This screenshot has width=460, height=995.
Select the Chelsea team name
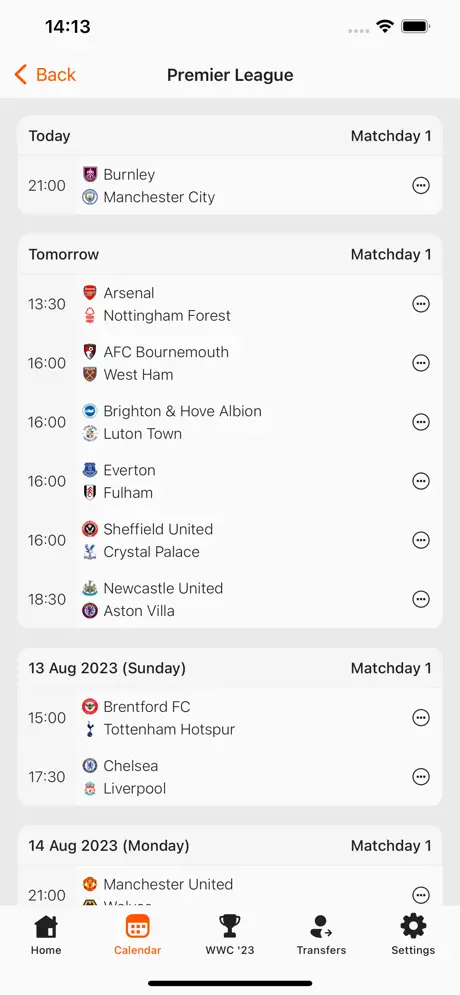[131, 766]
